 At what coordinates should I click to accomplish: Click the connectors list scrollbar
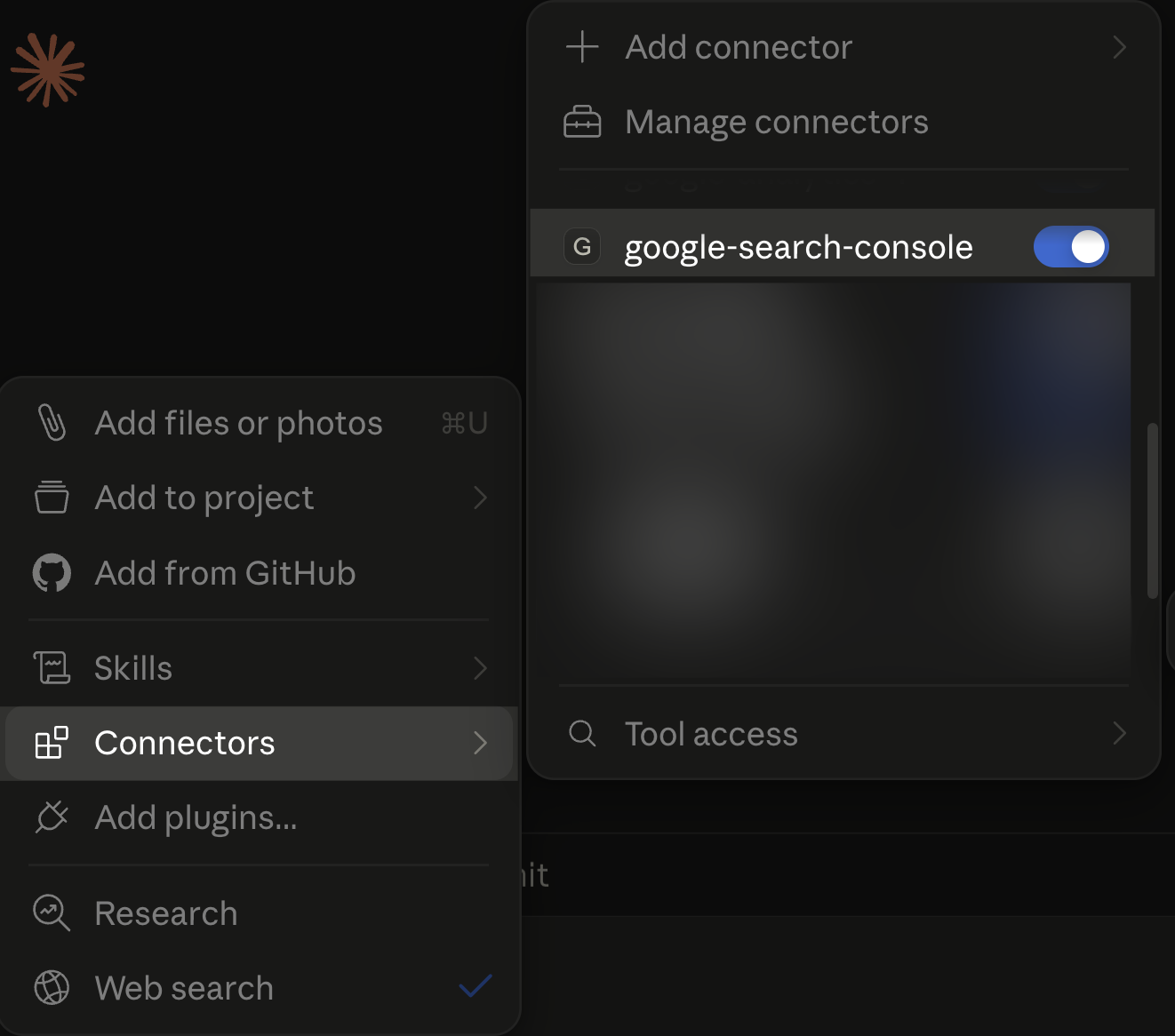click(1153, 511)
